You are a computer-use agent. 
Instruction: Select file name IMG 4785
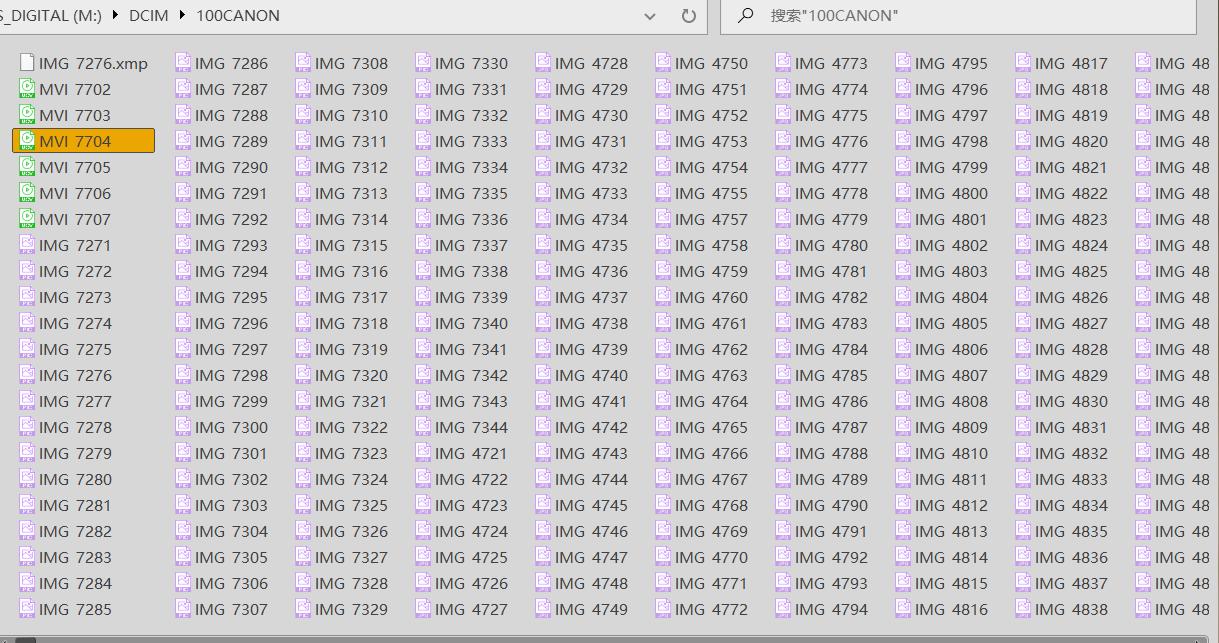tap(832, 375)
